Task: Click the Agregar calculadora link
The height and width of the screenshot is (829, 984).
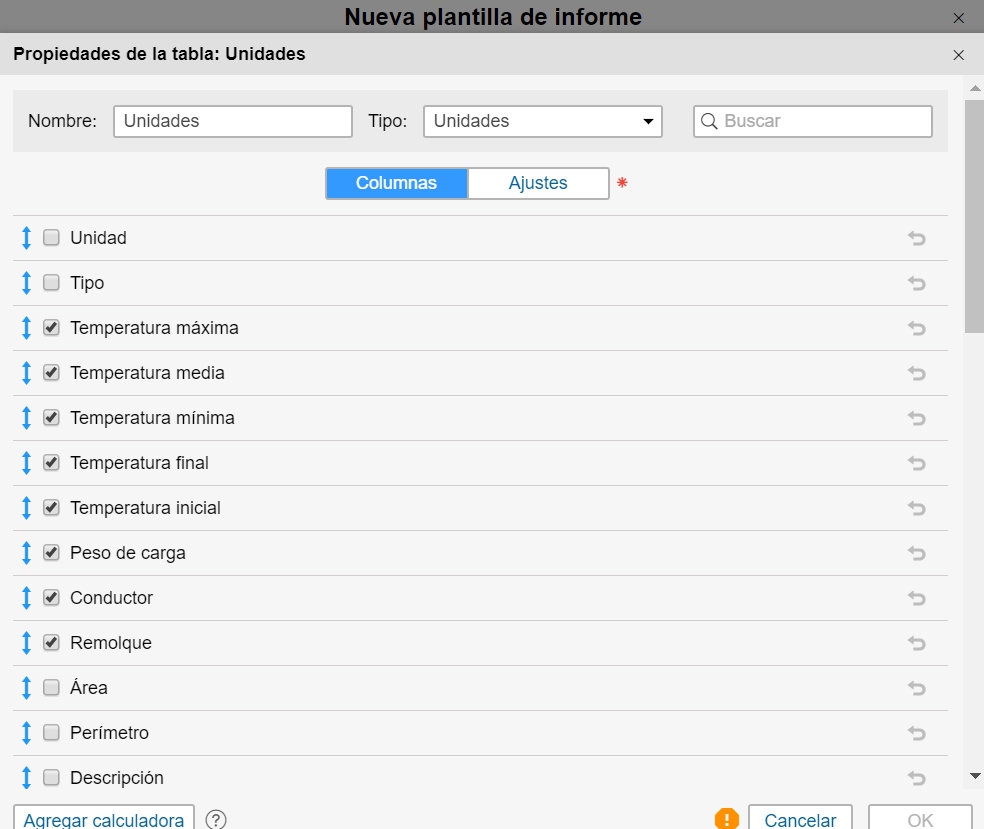Action: (x=103, y=819)
